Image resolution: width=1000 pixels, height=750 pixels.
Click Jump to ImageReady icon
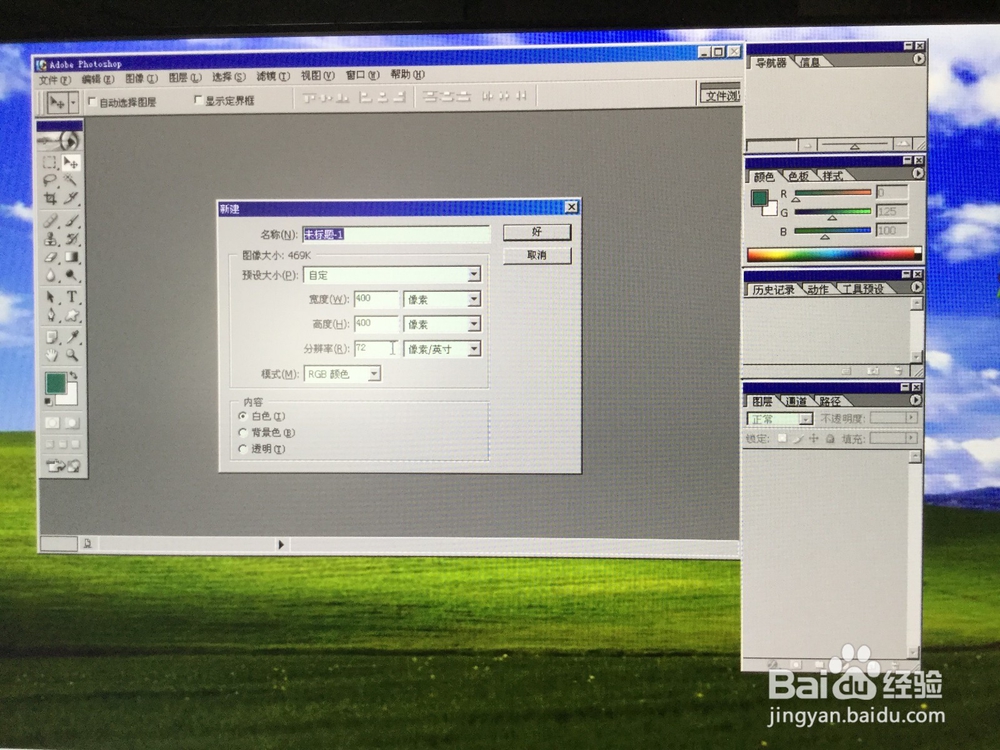coord(62,466)
